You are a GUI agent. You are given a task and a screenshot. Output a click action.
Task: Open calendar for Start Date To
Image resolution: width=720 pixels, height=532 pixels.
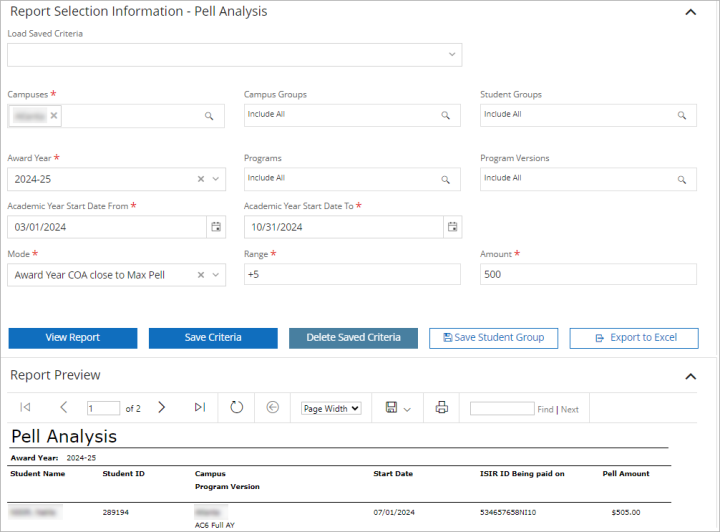(453, 227)
